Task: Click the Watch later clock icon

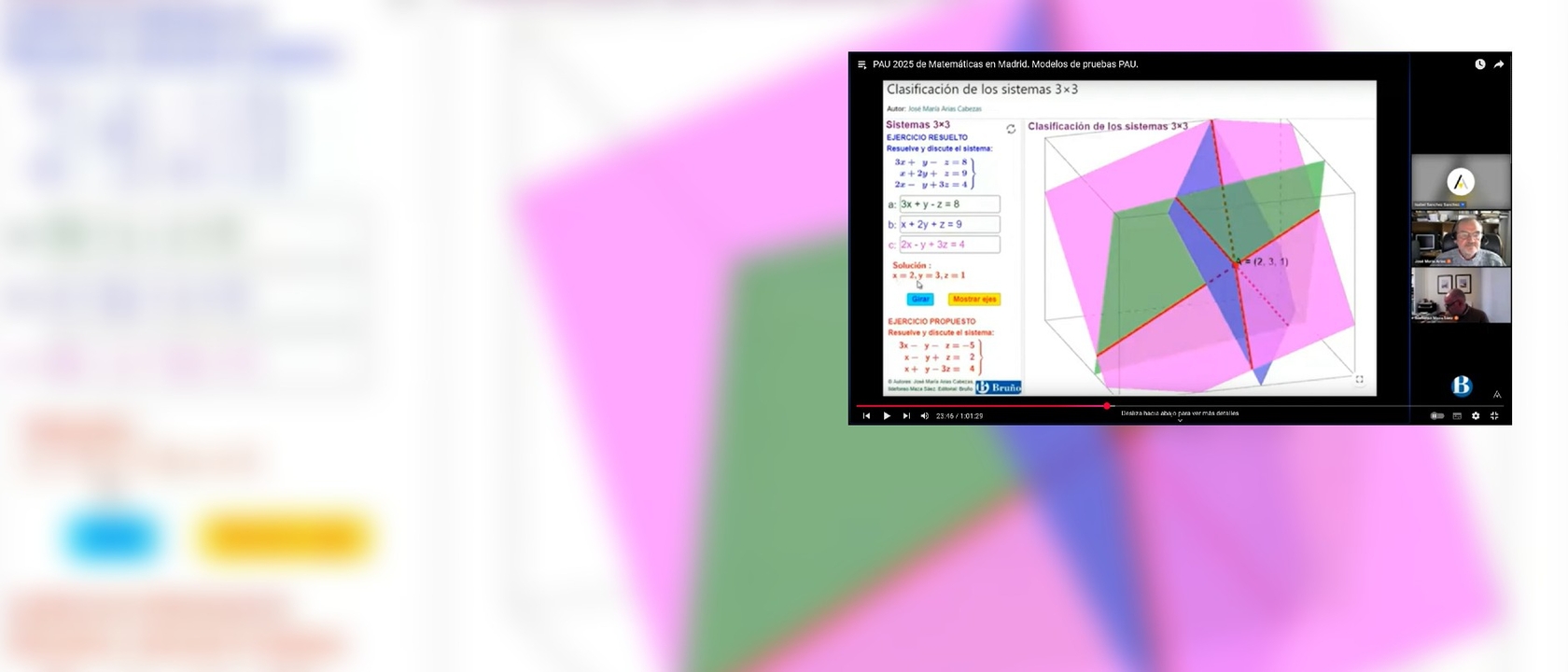Action: pos(1480,64)
